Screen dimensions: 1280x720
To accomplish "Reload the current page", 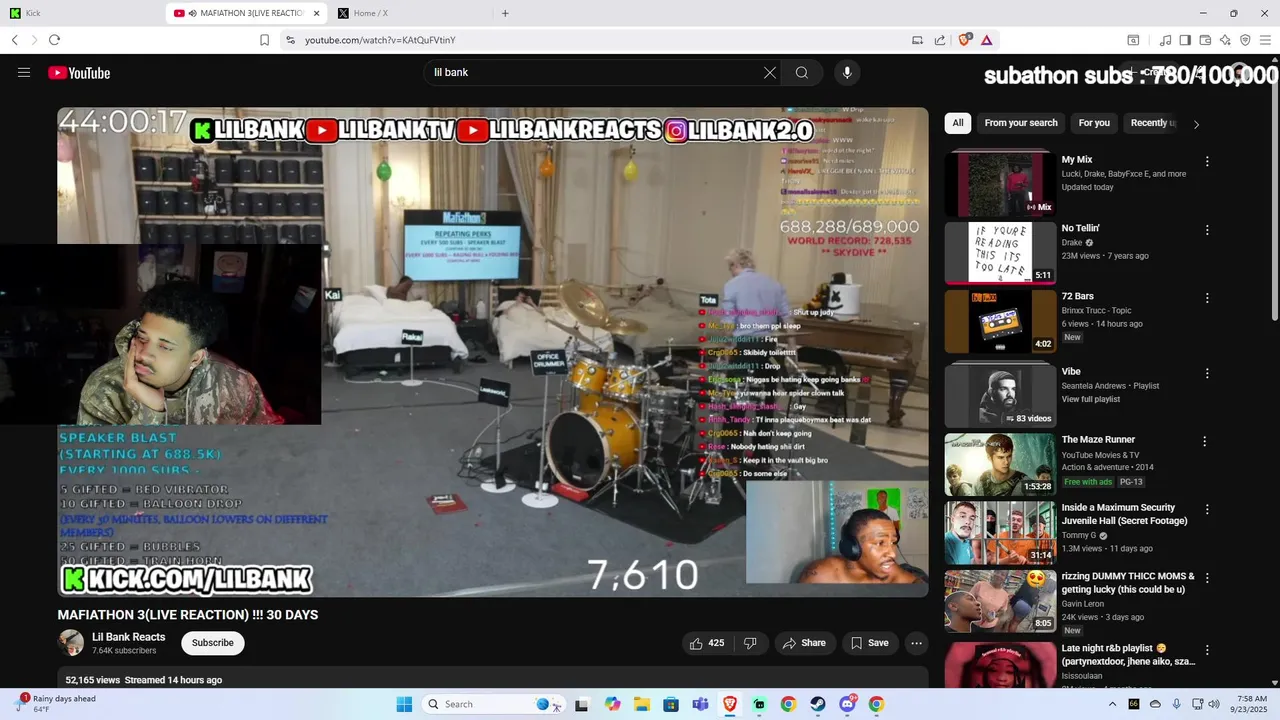I will point(54,40).
